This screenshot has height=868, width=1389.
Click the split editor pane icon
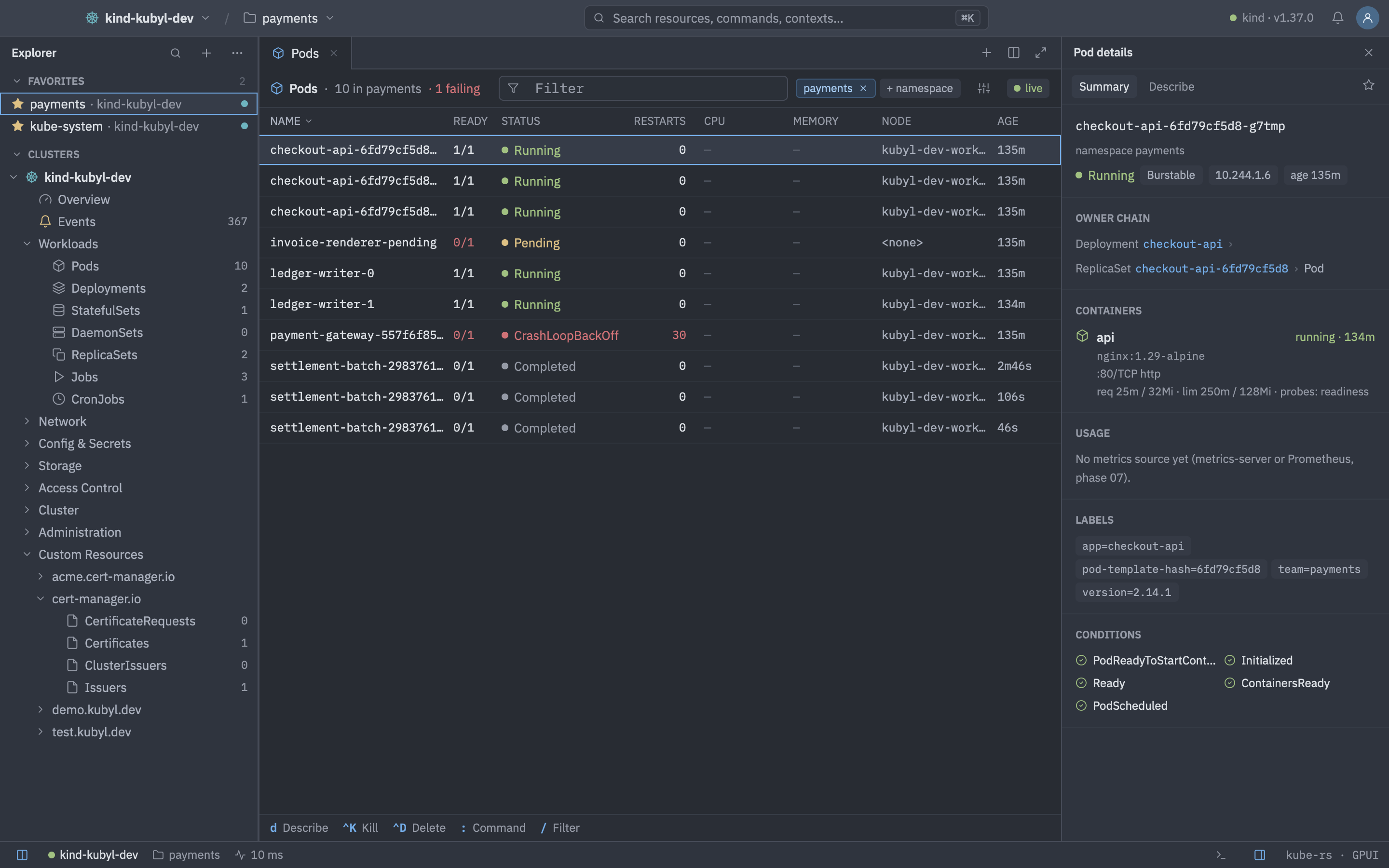tap(1014, 53)
